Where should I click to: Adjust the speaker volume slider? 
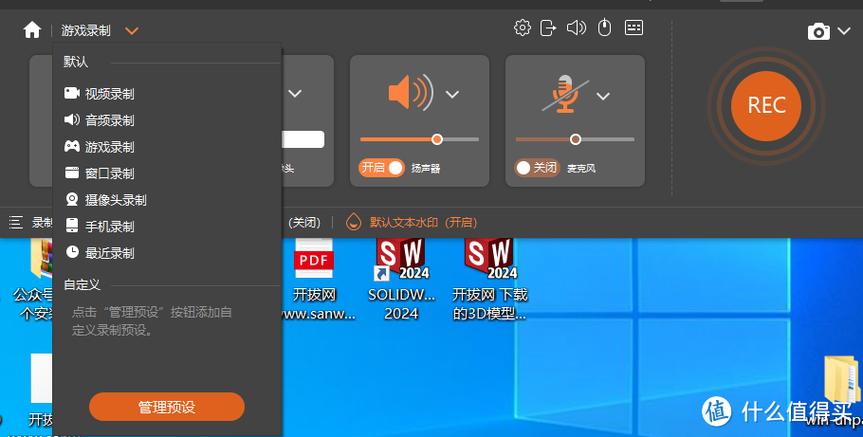[419, 139]
